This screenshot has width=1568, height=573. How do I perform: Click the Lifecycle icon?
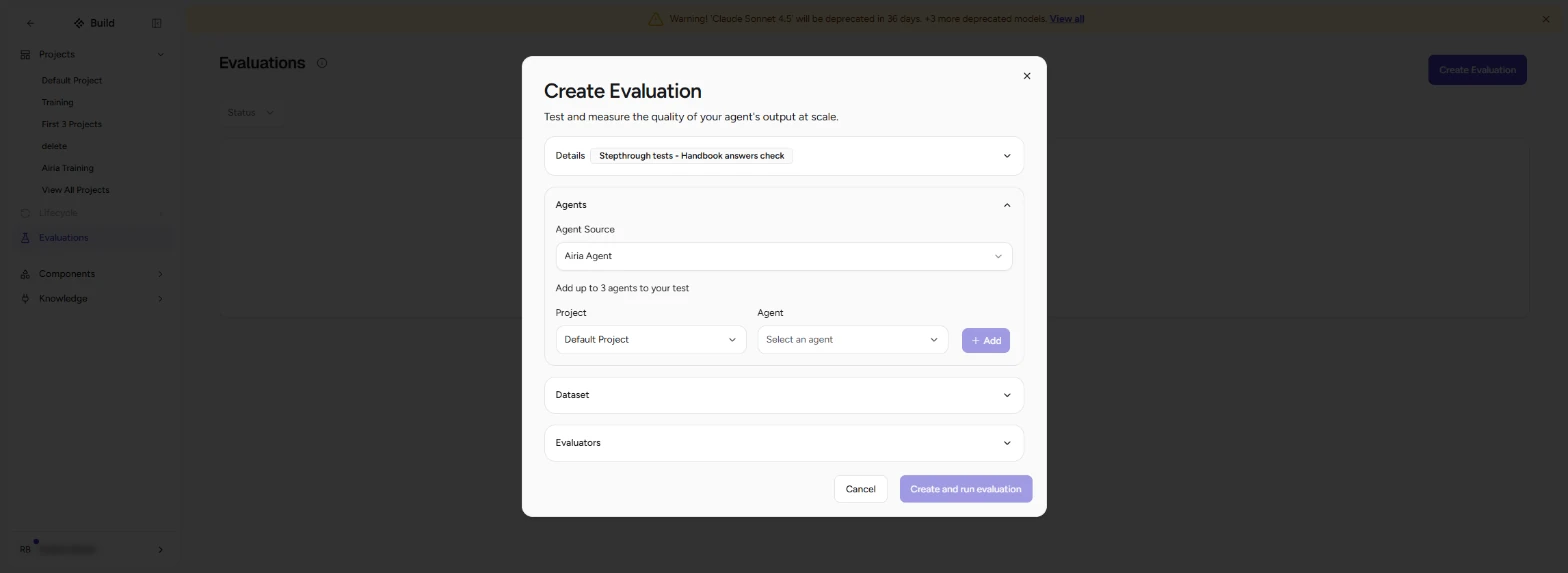(x=25, y=213)
